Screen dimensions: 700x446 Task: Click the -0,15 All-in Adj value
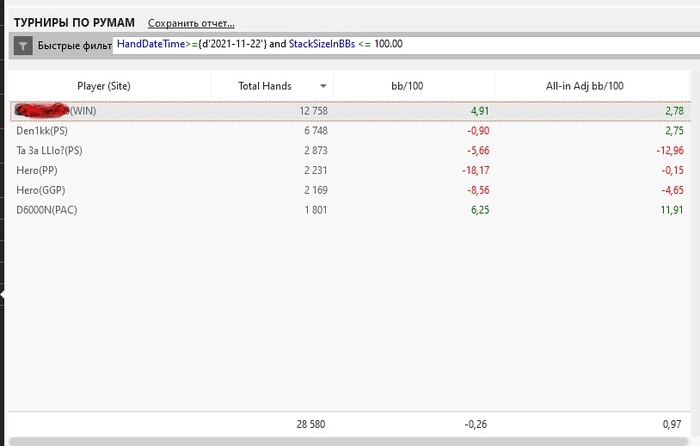coord(672,170)
